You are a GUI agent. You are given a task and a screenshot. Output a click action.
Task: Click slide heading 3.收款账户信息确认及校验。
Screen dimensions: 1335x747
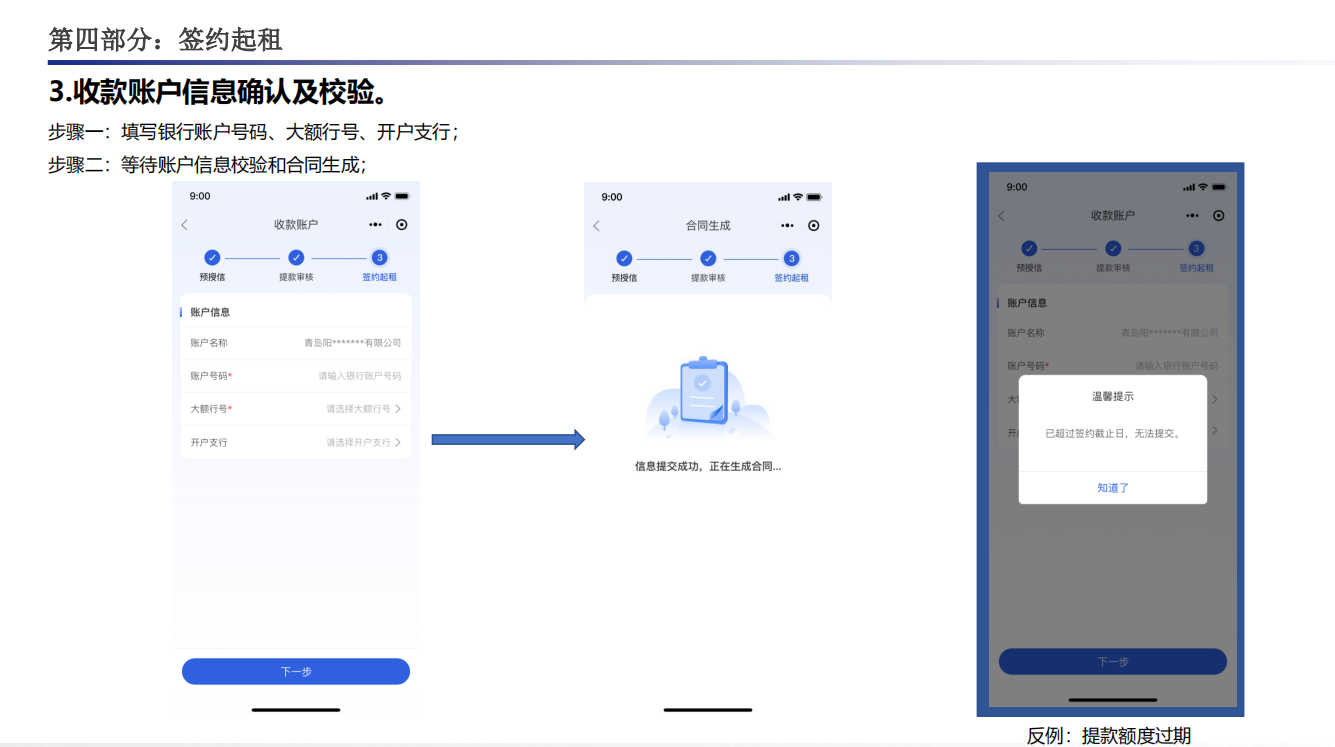(220, 92)
